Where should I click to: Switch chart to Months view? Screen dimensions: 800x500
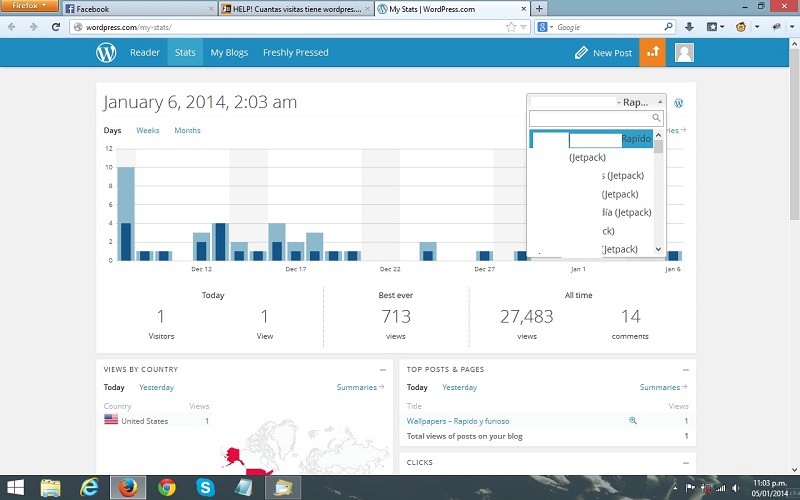[187, 131]
